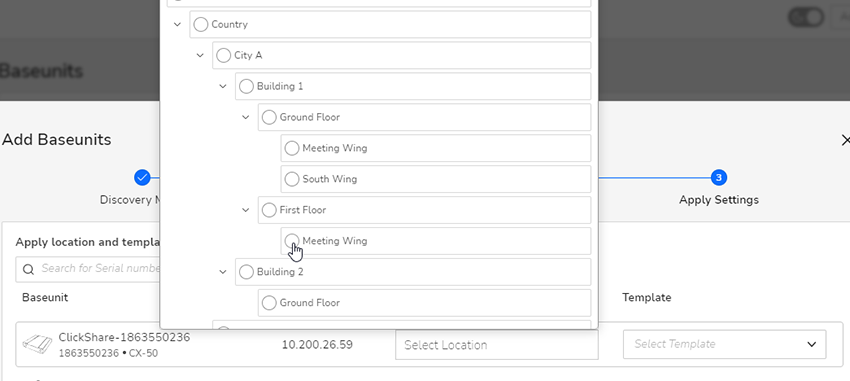Choose South Wing location radio button

coord(292,179)
